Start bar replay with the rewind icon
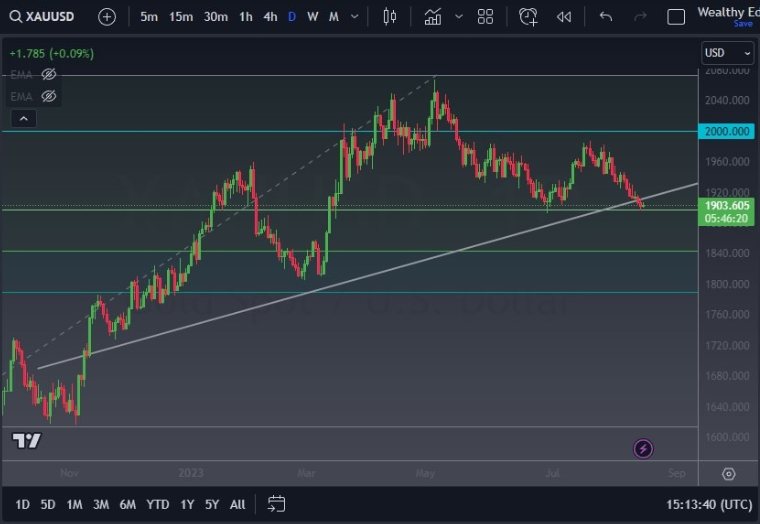This screenshot has width=760, height=524. pos(564,17)
